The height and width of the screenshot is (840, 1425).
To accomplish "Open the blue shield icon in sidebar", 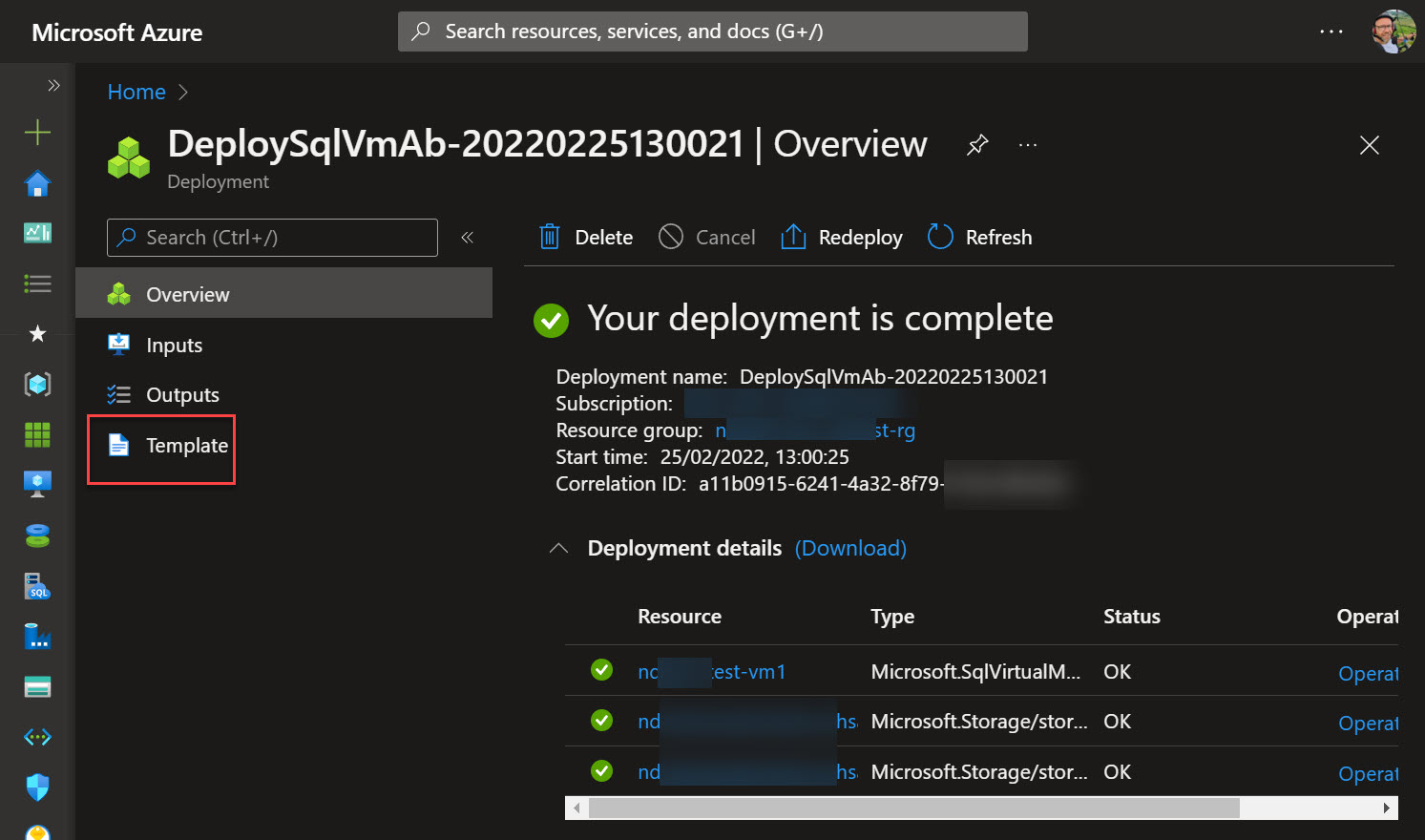I will (x=37, y=787).
